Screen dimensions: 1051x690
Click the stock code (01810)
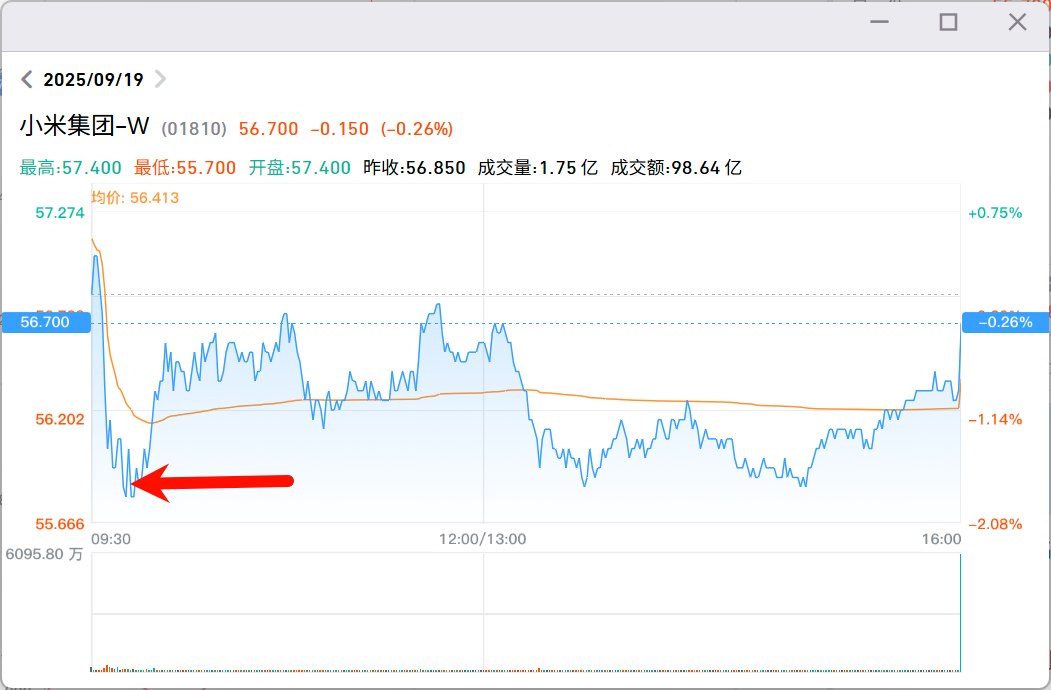tap(194, 129)
